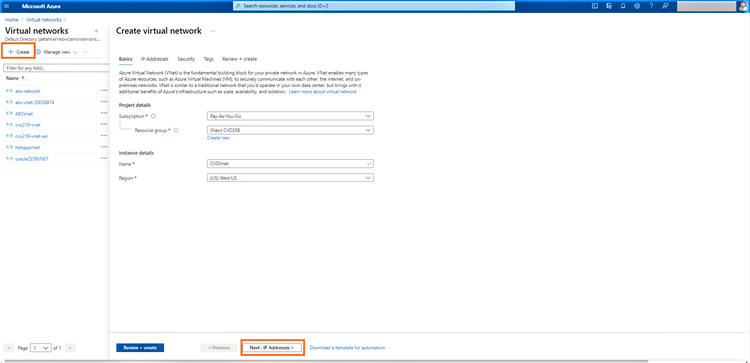
Task: Click the Review + create blue button
Action: click(140, 348)
